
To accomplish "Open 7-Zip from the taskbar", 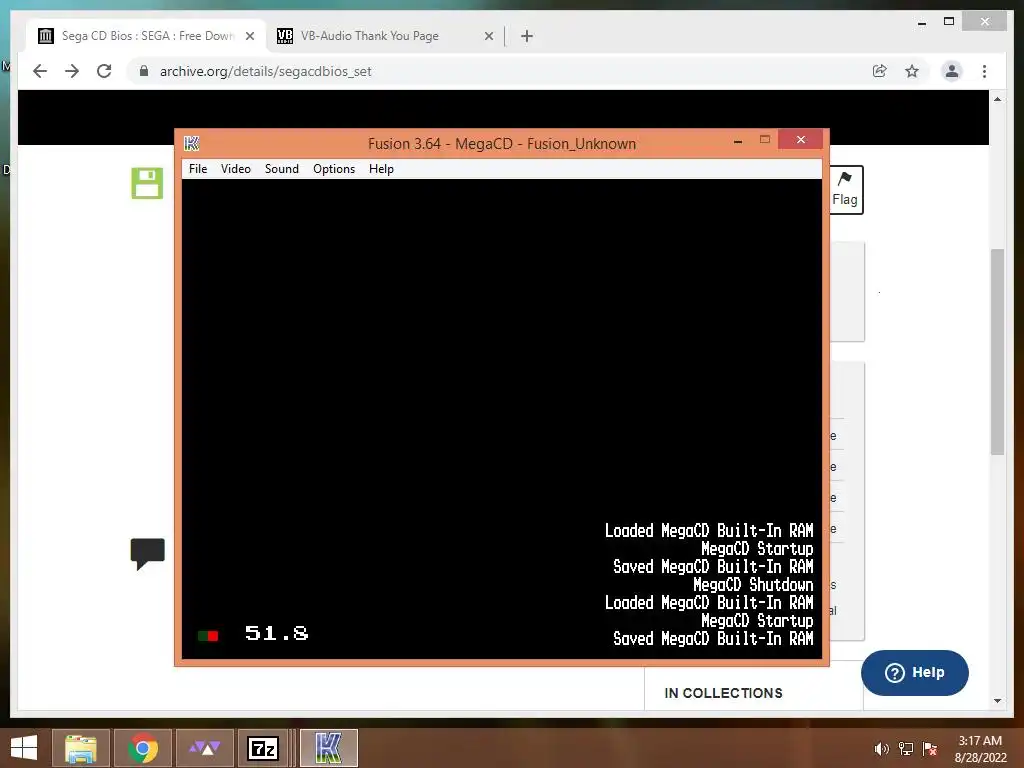I will [x=263, y=748].
